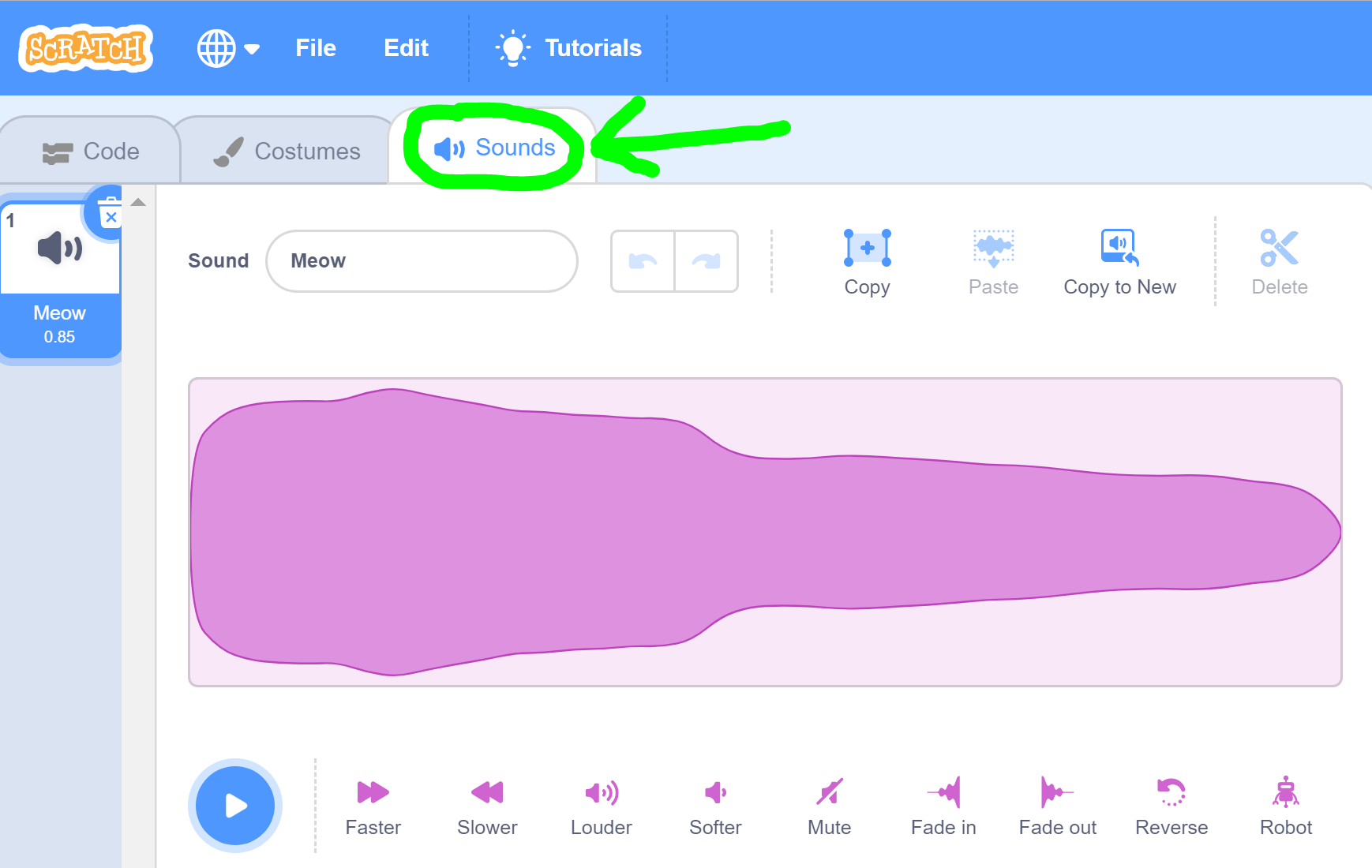1372x868 pixels.
Task: Make the sound Softer
Action: [715, 806]
